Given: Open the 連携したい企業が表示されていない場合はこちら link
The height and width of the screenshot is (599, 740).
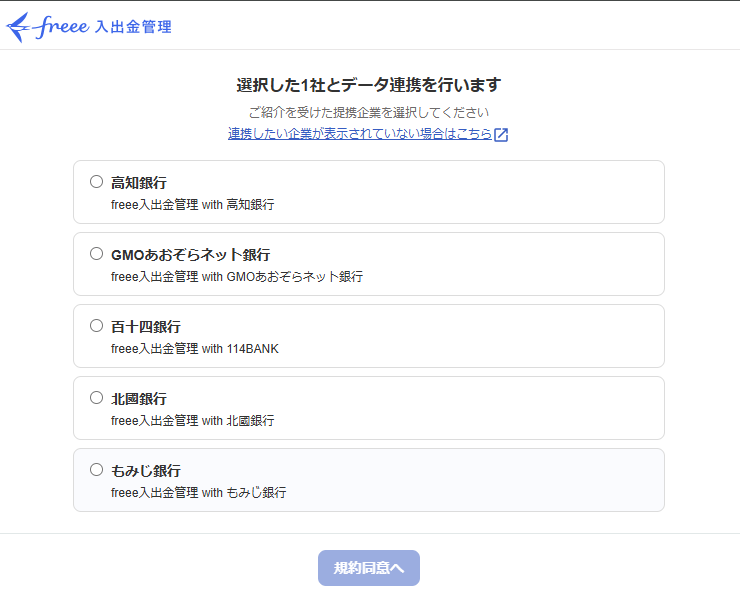Looking at the screenshot, I should coord(360,134).
